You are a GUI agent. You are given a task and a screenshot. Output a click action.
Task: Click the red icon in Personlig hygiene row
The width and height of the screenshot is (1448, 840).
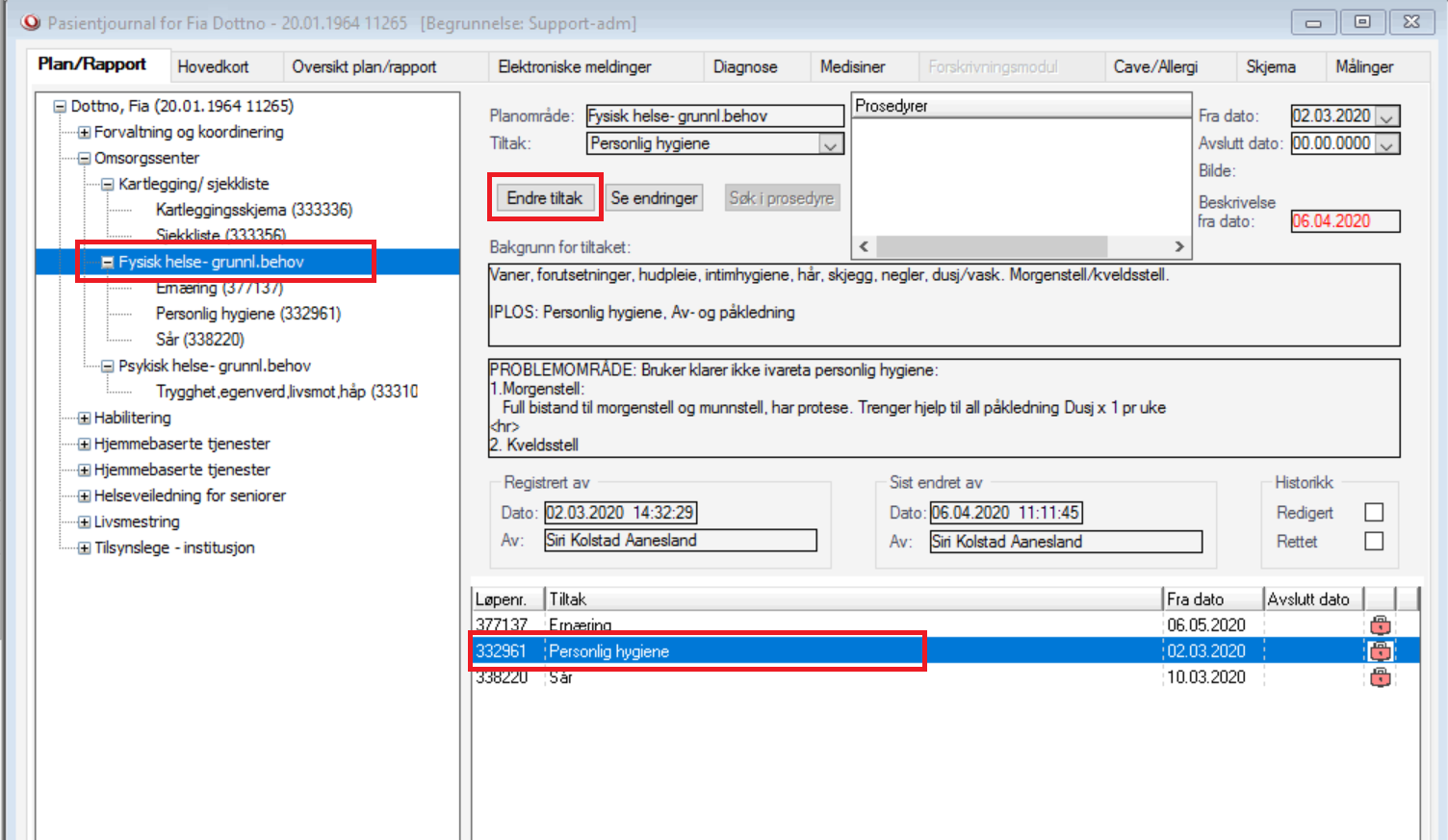[1380, 651]
